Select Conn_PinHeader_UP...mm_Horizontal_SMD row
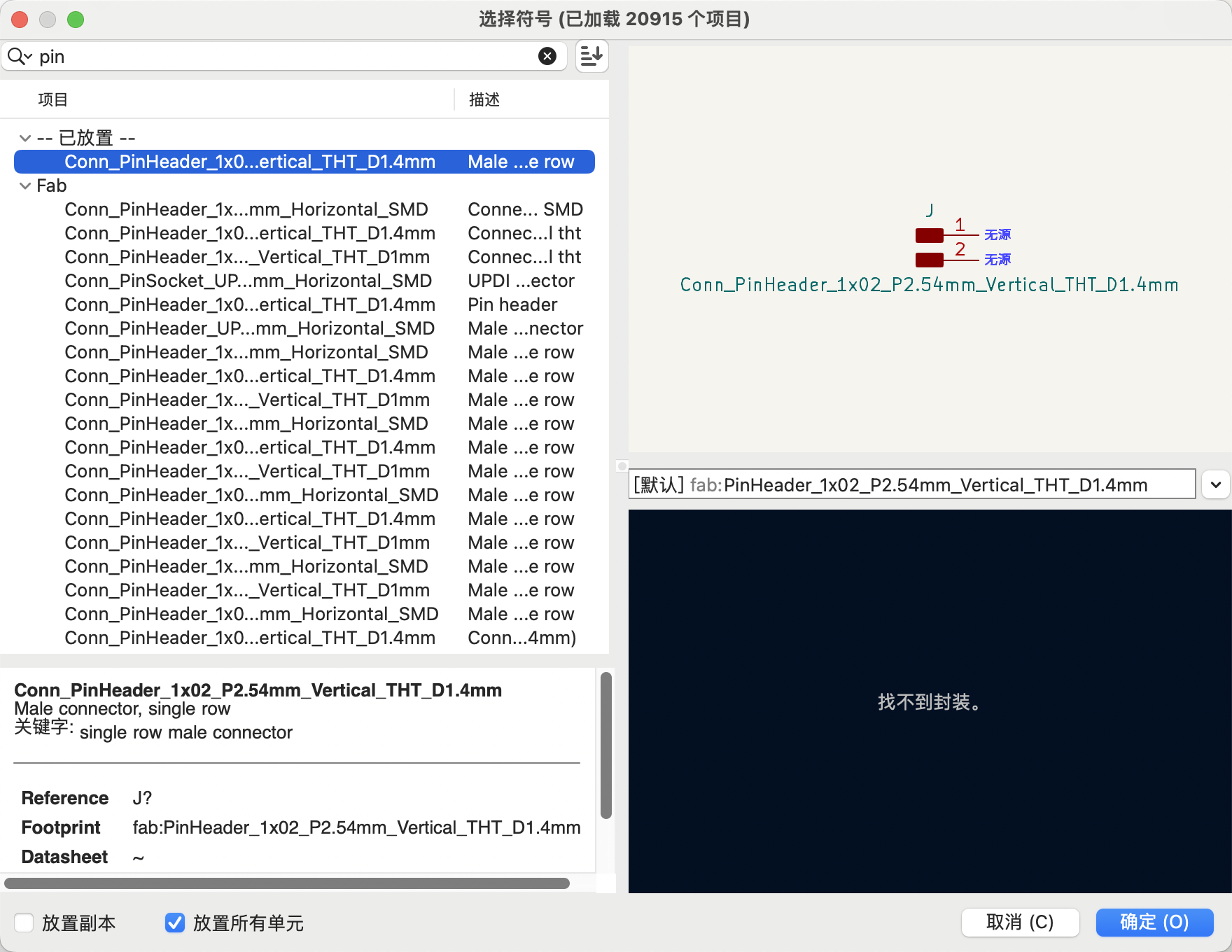 304,328
